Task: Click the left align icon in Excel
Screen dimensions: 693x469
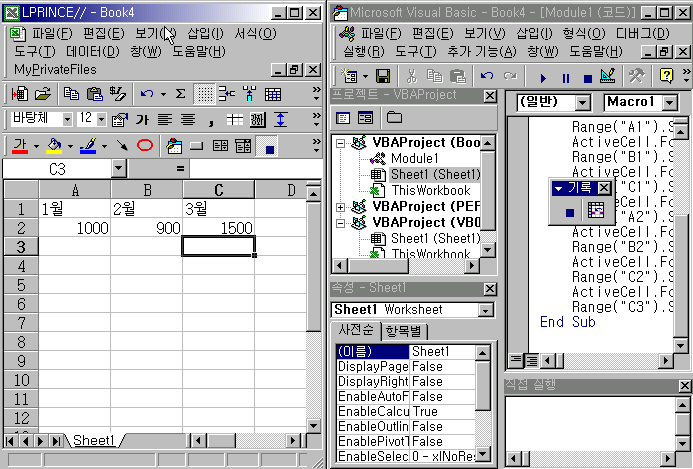Action: coord(165,119)
